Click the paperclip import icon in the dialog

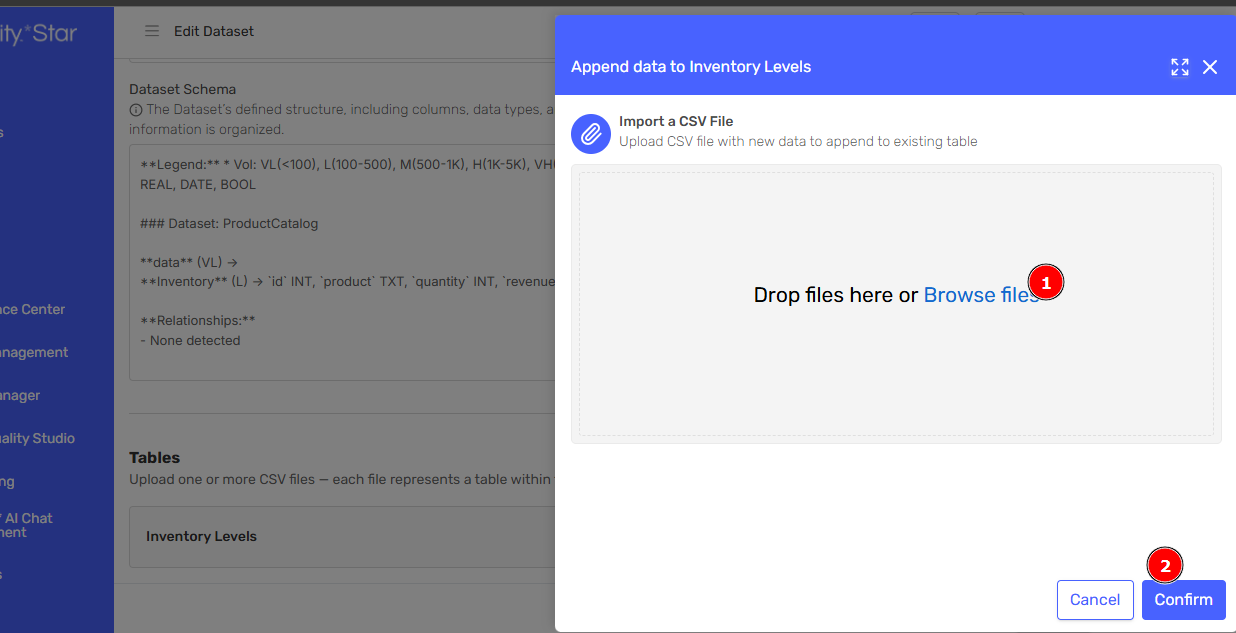coord(590,133)
